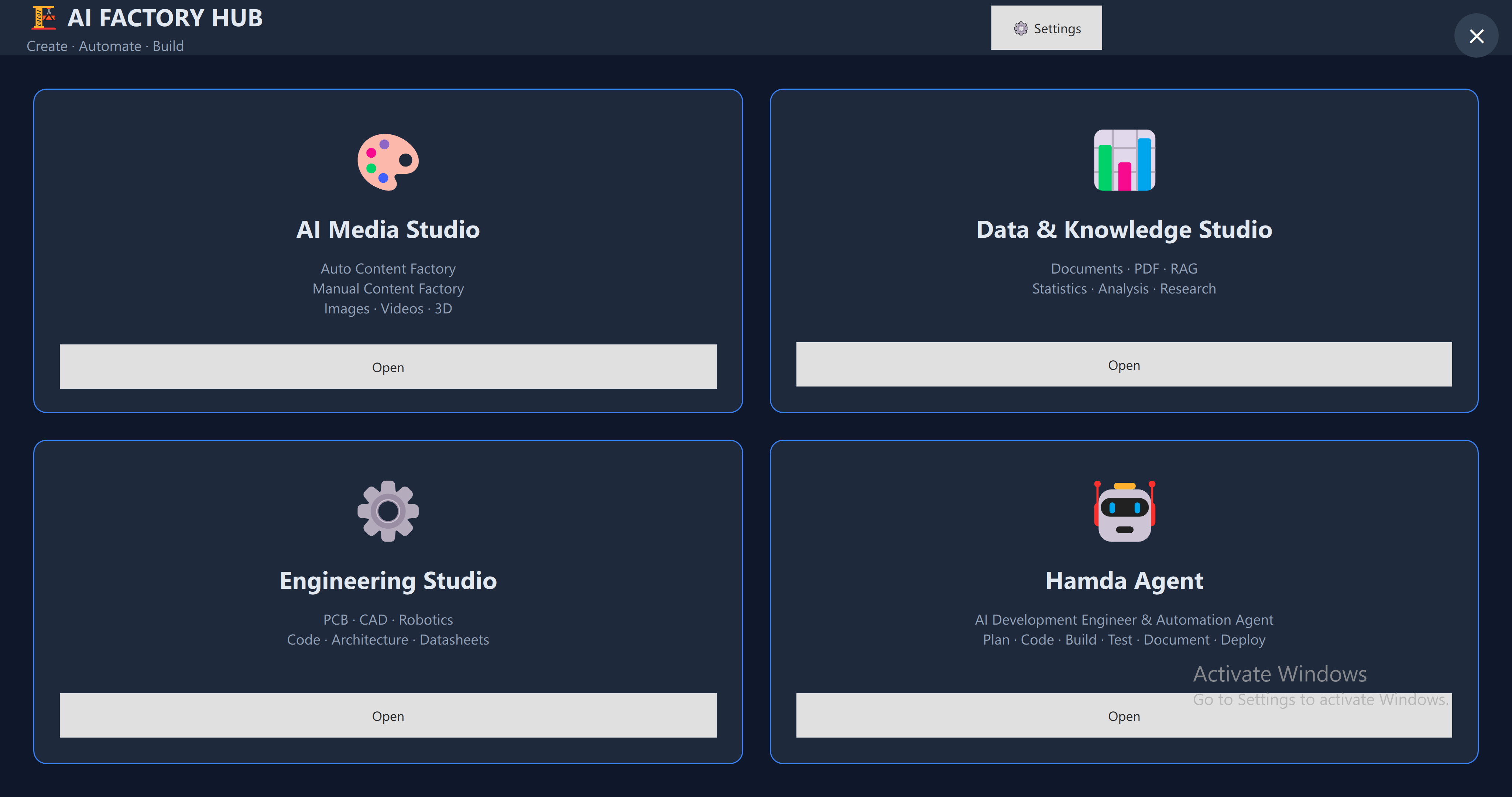This screenshot has height=797, width=1512.
Task: Open the Data & Knowledge Studio
Action: (1124, 364)
